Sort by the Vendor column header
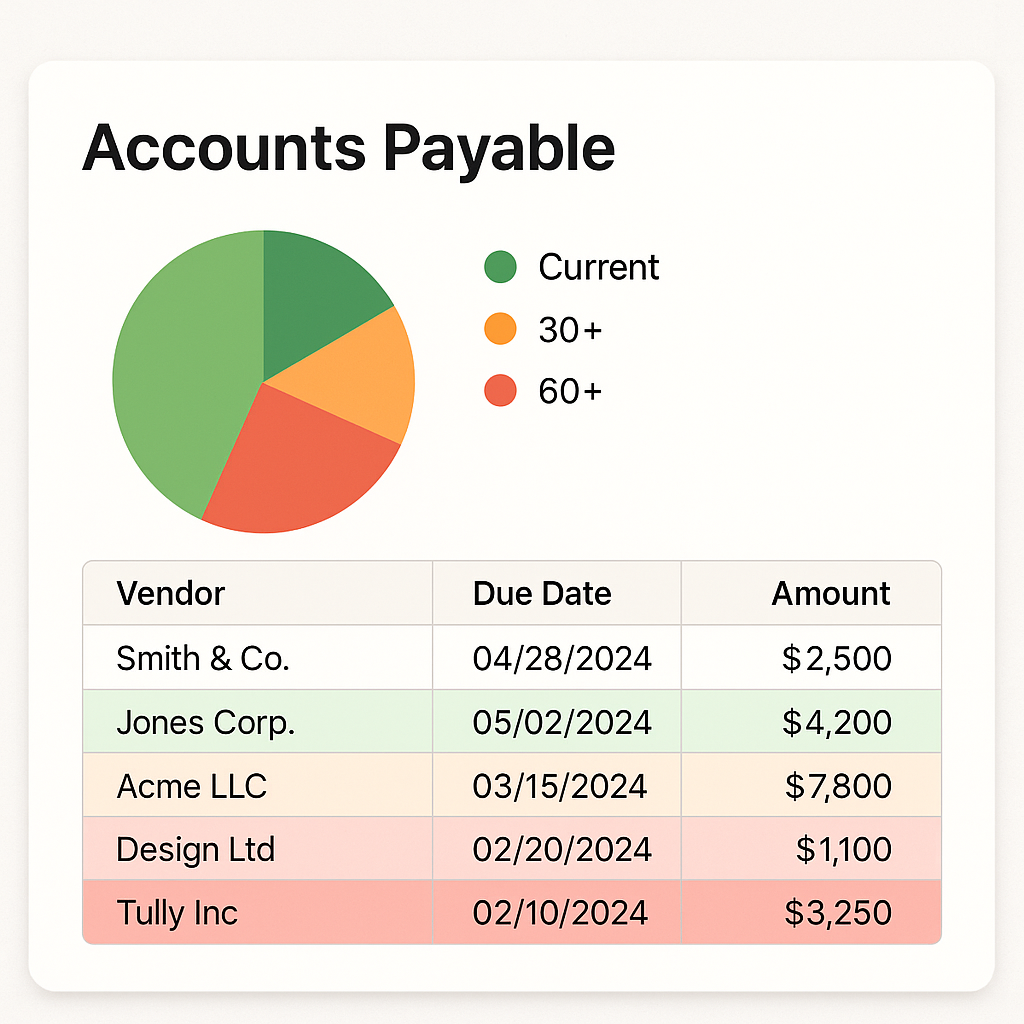Screen dimensions: 1024x1024 pyautogui.click(x=171, y=593)
